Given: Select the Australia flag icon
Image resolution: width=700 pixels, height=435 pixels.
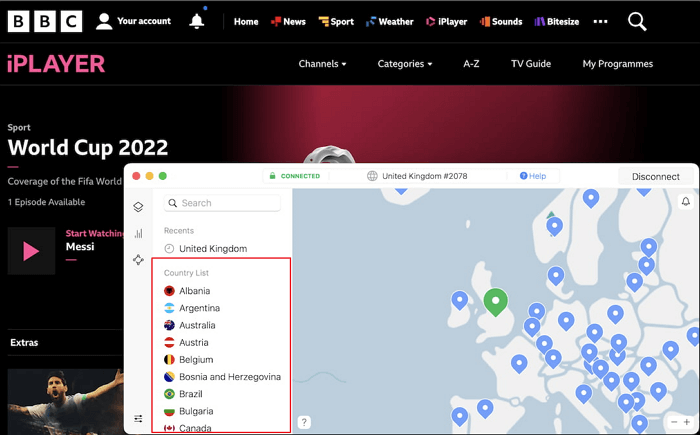Looking at the screenshot, I should click(169, 325).
